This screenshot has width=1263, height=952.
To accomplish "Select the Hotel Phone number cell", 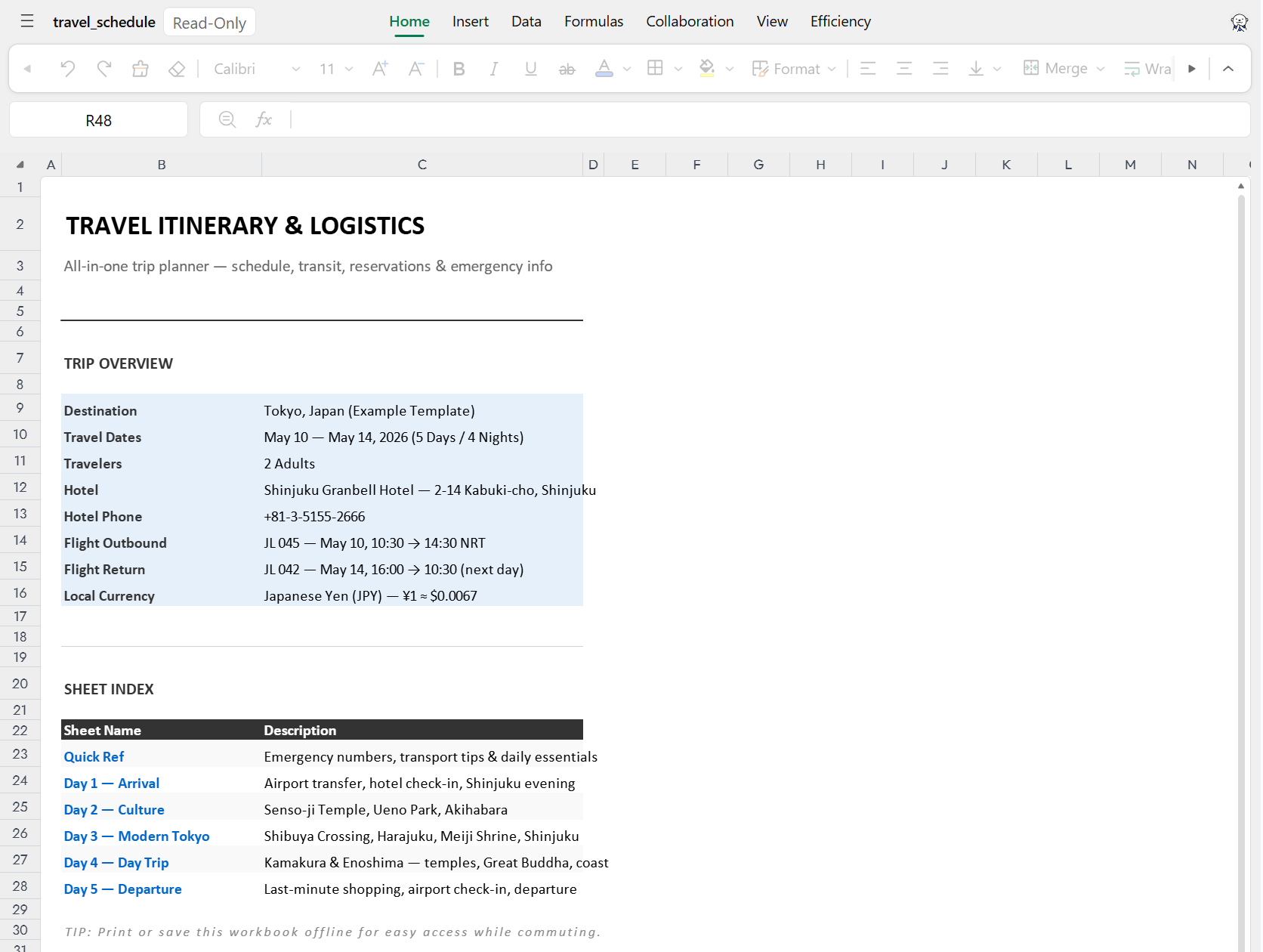I will pos(422,517).
